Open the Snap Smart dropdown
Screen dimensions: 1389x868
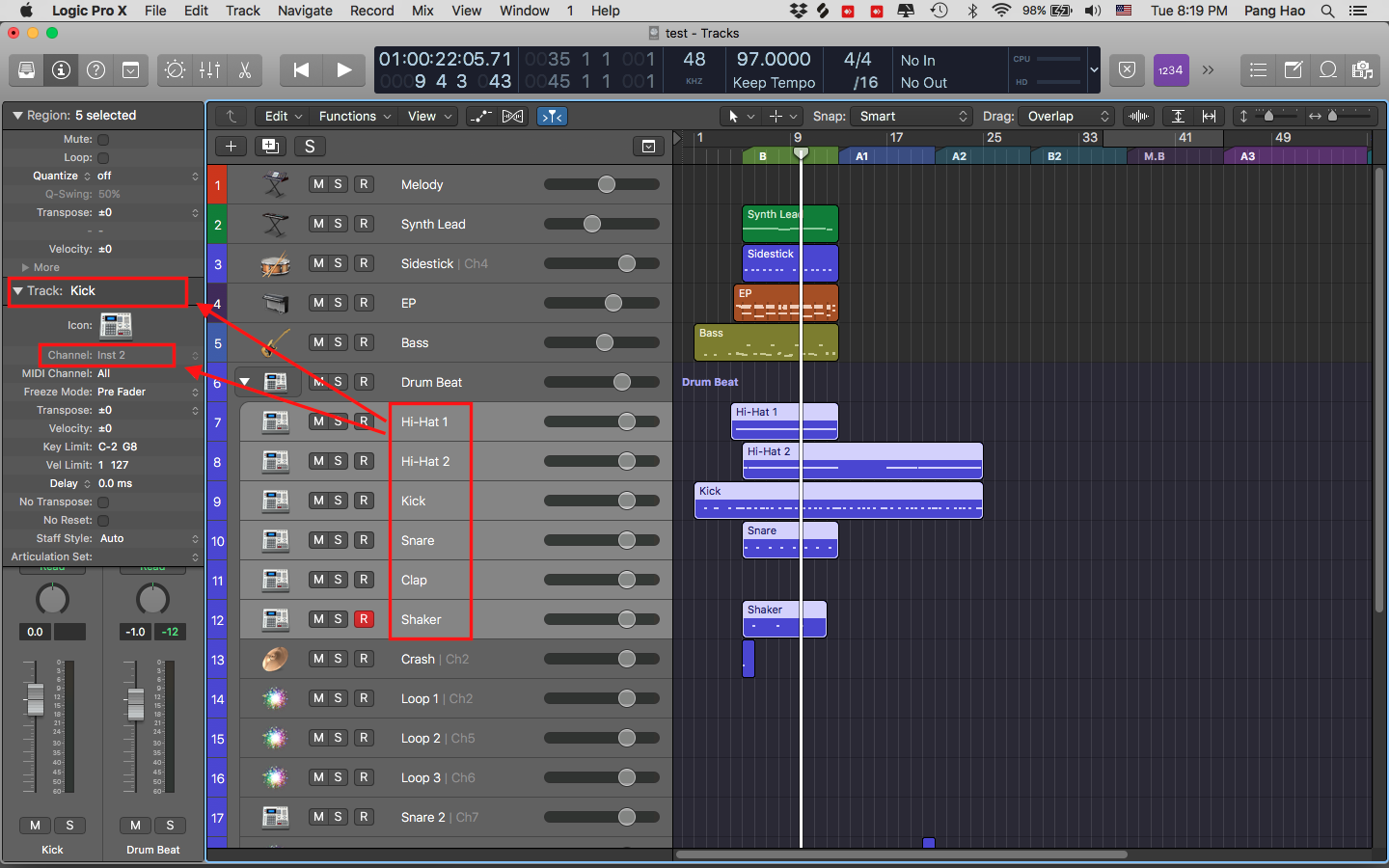click(x=912, y=116)
